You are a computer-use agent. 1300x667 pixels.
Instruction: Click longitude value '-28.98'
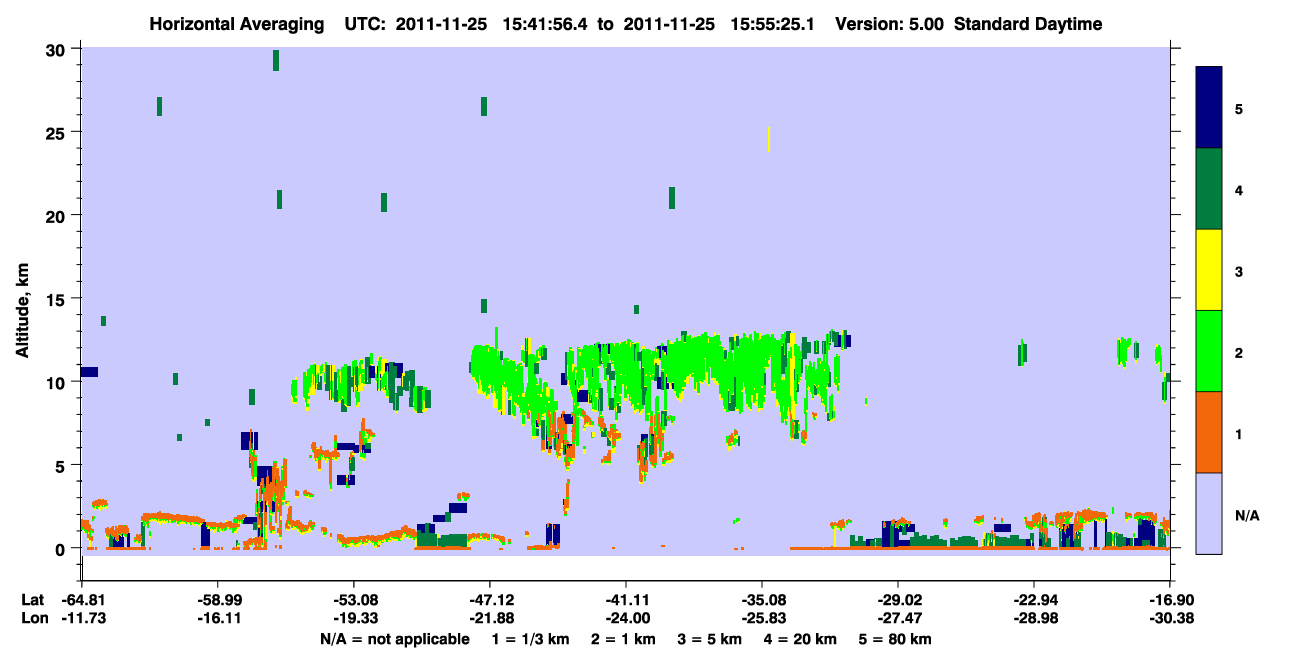tap(1034, 618)
